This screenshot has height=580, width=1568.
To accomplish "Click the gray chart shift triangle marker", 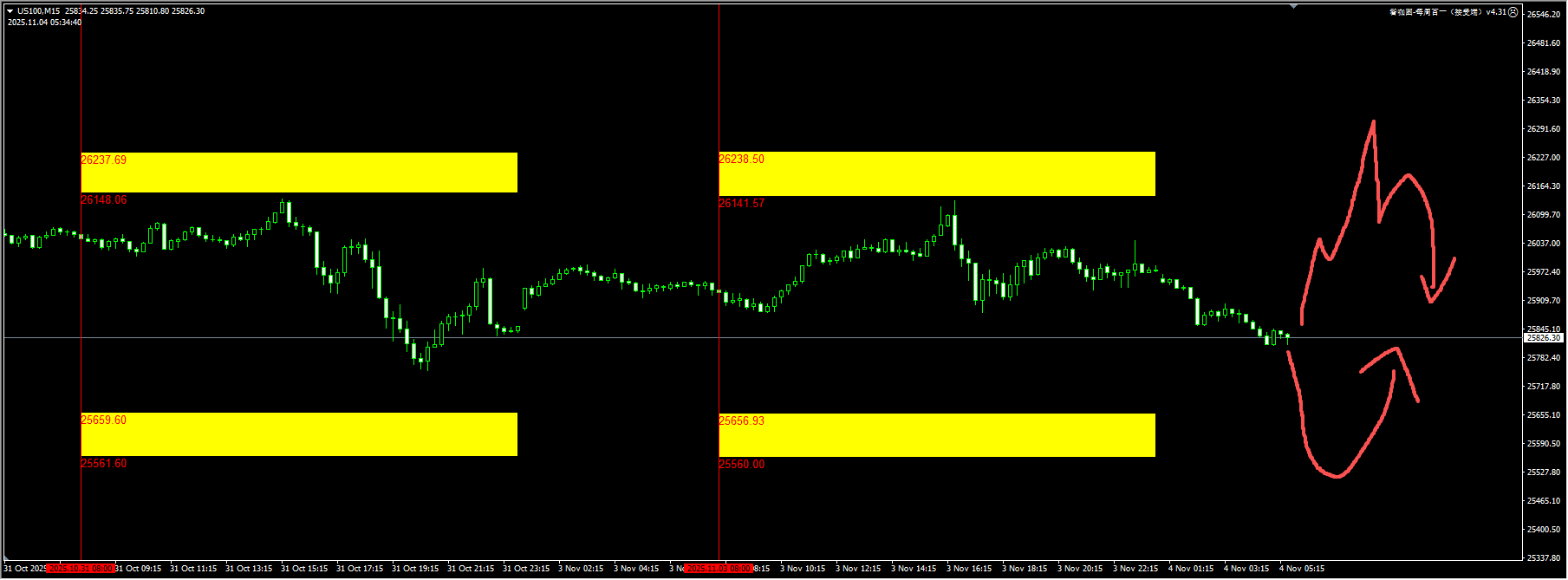I will pos(1293,7).
